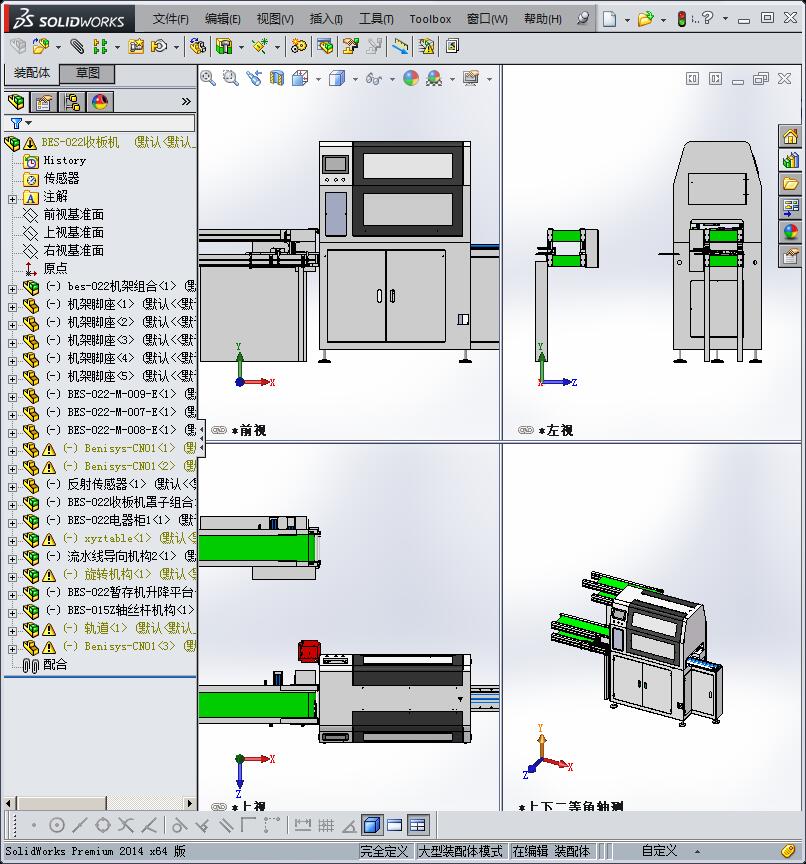Click the four-view viewport layout icon
Screen dimensions: 806x864
418,825
